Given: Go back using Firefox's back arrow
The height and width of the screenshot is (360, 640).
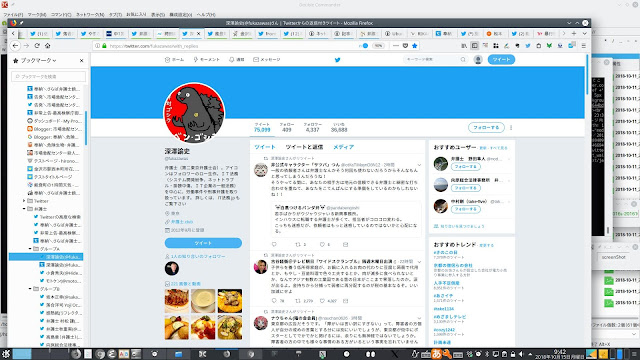Looking at the screenshot, I should (15, 46).
